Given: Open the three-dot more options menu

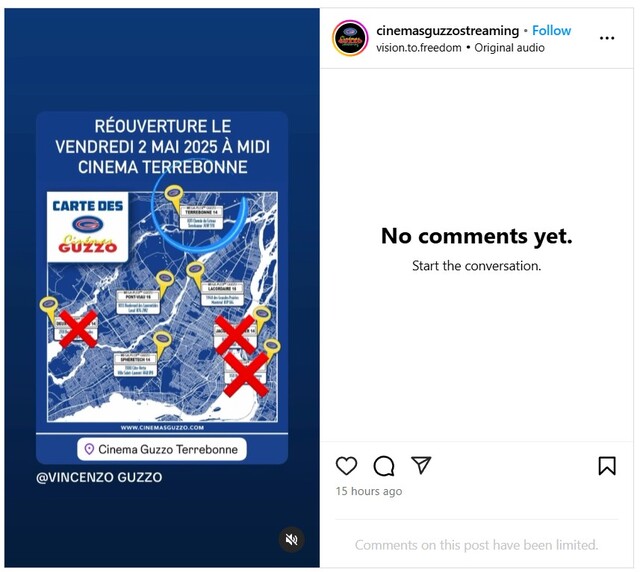Looking at the screenshot, I should [607, 38].
